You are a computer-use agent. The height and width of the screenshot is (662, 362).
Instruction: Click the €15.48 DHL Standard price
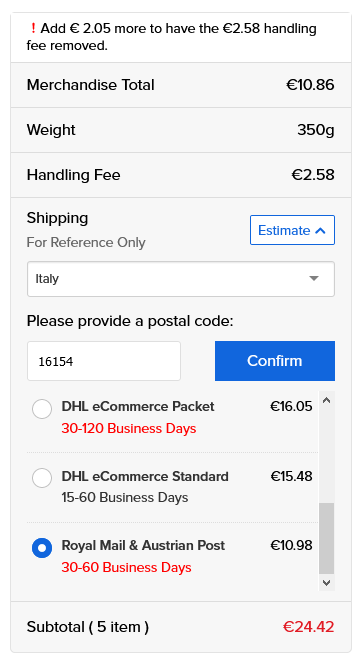click(x=291, y=476)
